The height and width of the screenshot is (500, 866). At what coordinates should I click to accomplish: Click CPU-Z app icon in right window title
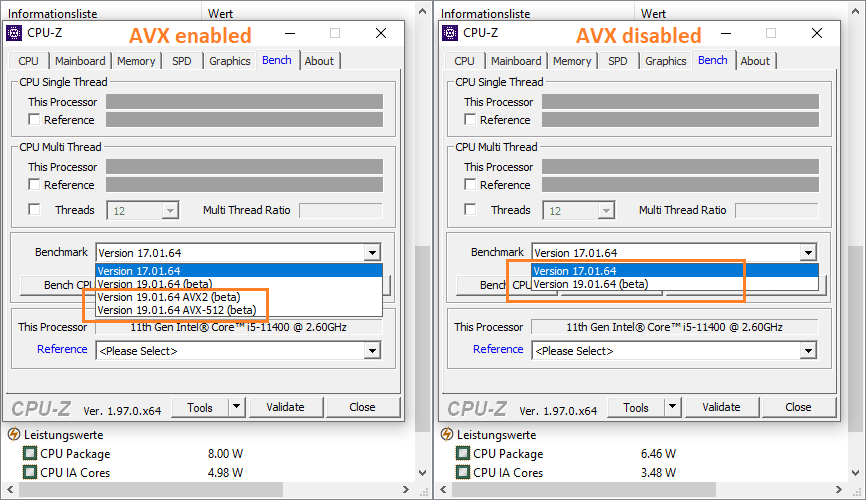450,33
